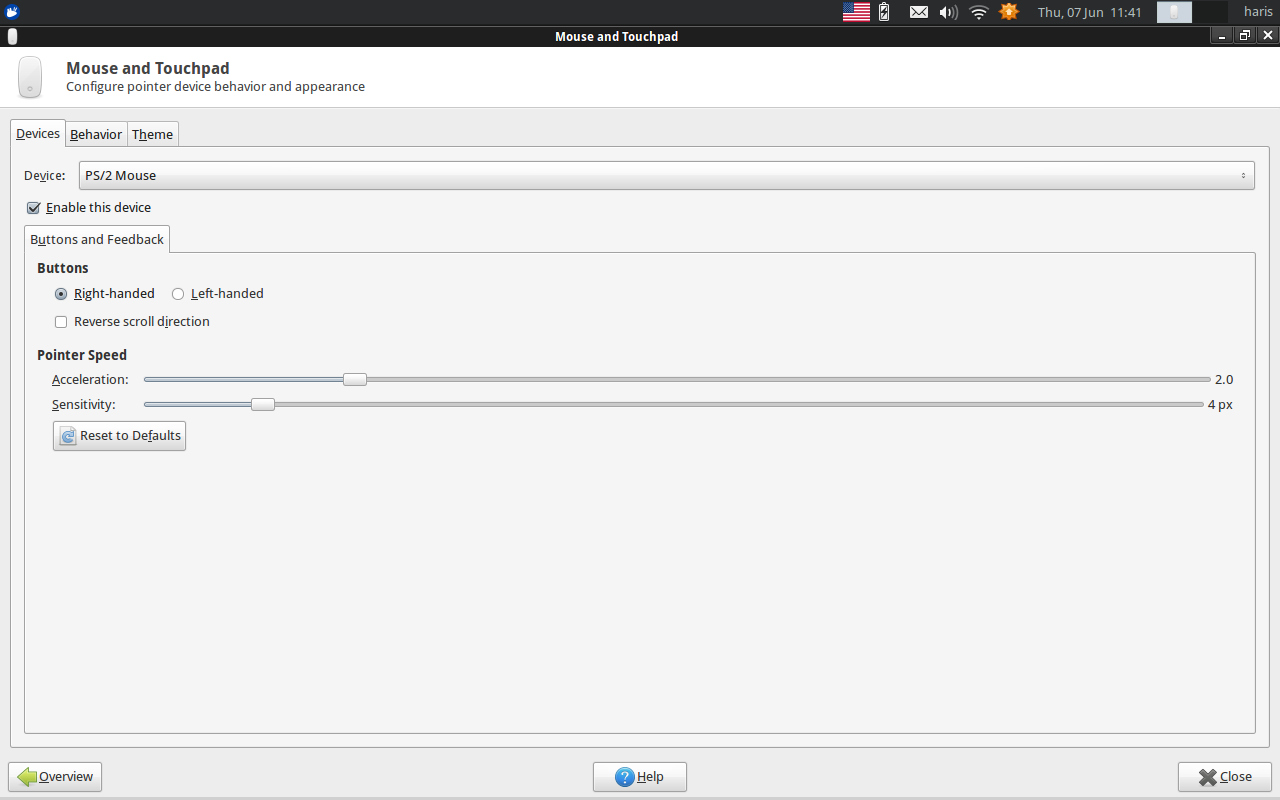Click Reset to Defaults button
Image resolution: width=1280 pixels, height=800 pixels.
[119, 436]
